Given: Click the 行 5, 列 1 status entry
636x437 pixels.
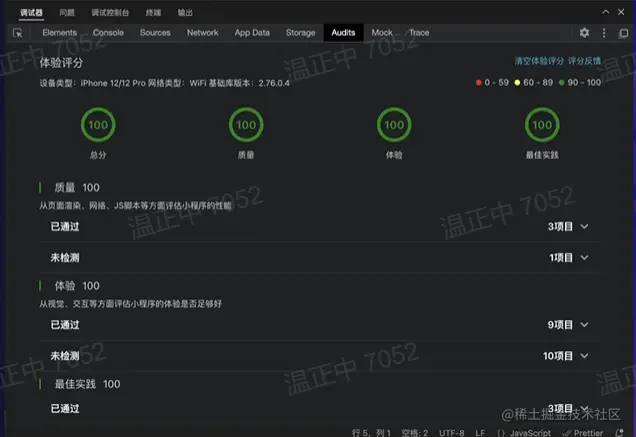Looking at the screenshot, I should [x=371, y=433].
